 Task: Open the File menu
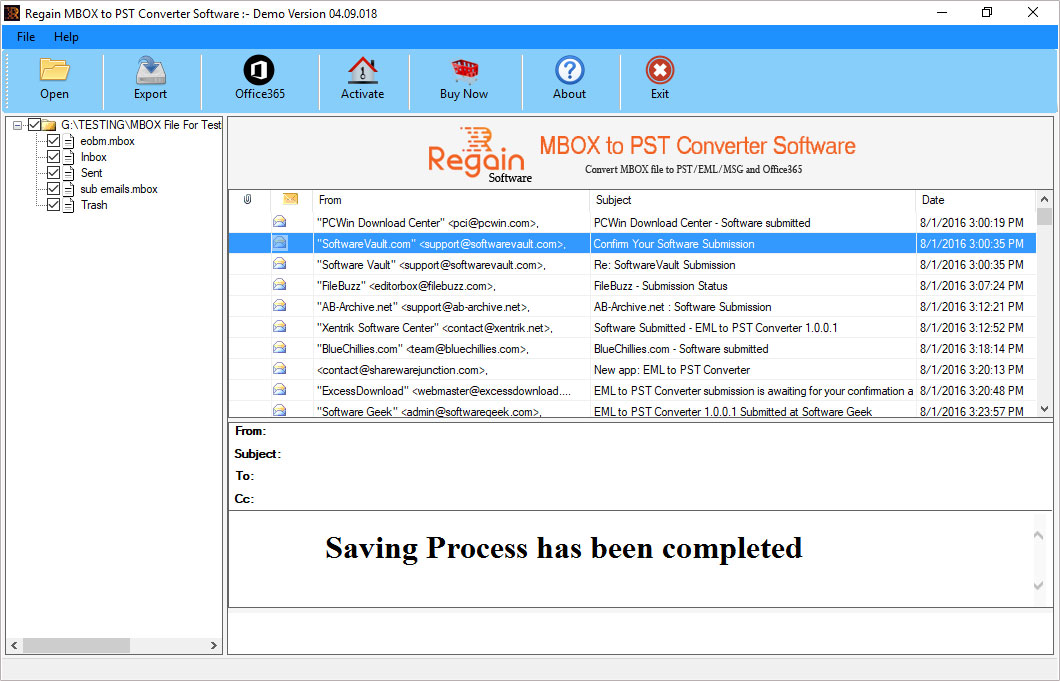coord(26,37)
